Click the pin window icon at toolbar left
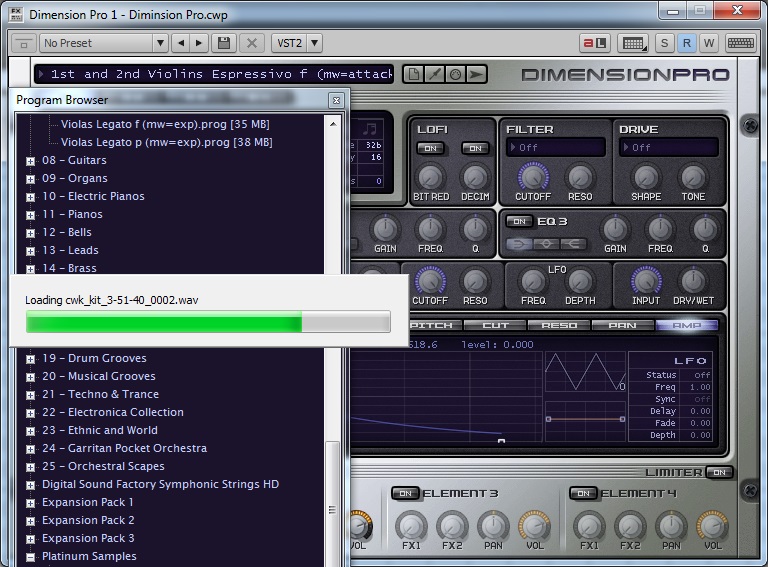This screenshot has width=768, height=567. 24,43
